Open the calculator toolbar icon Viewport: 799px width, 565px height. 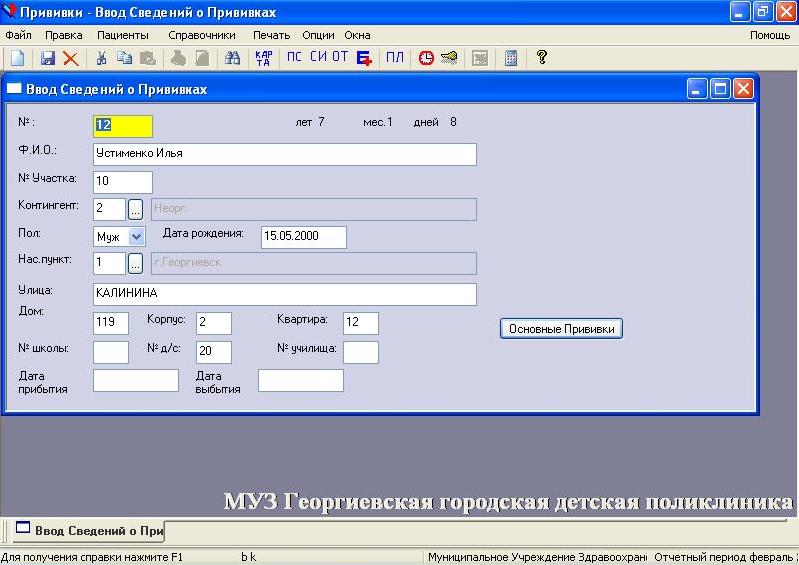(511, 58)
